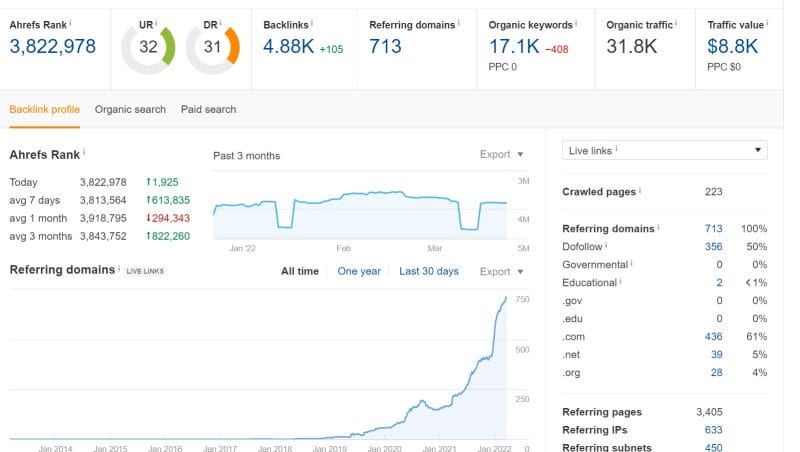
Task: Click the avg 3 months change 822,260
Action: [x=168, y=236]
